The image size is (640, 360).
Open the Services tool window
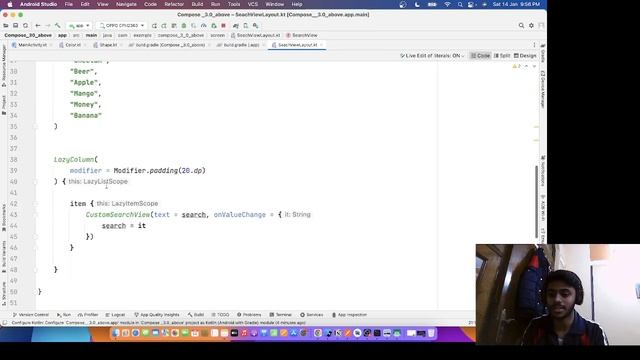[x=311, y=315]
